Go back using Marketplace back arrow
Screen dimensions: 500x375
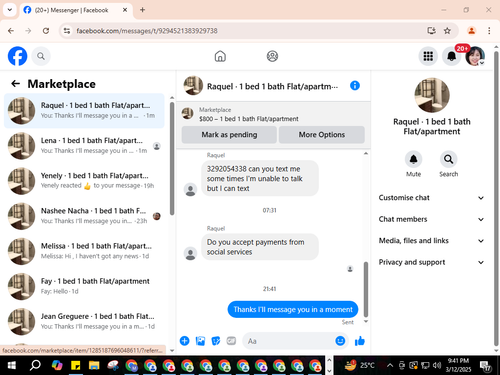coord(16,84)
